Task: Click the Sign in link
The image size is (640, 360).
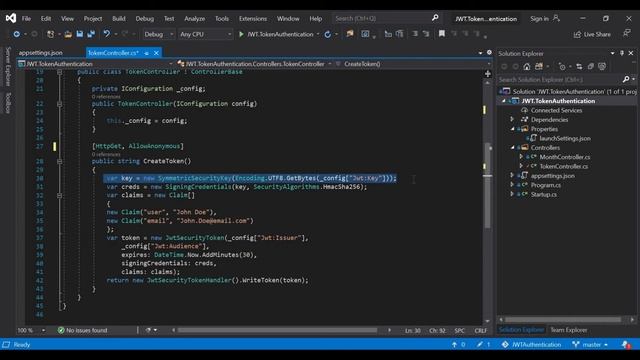Action: [539, 18]
